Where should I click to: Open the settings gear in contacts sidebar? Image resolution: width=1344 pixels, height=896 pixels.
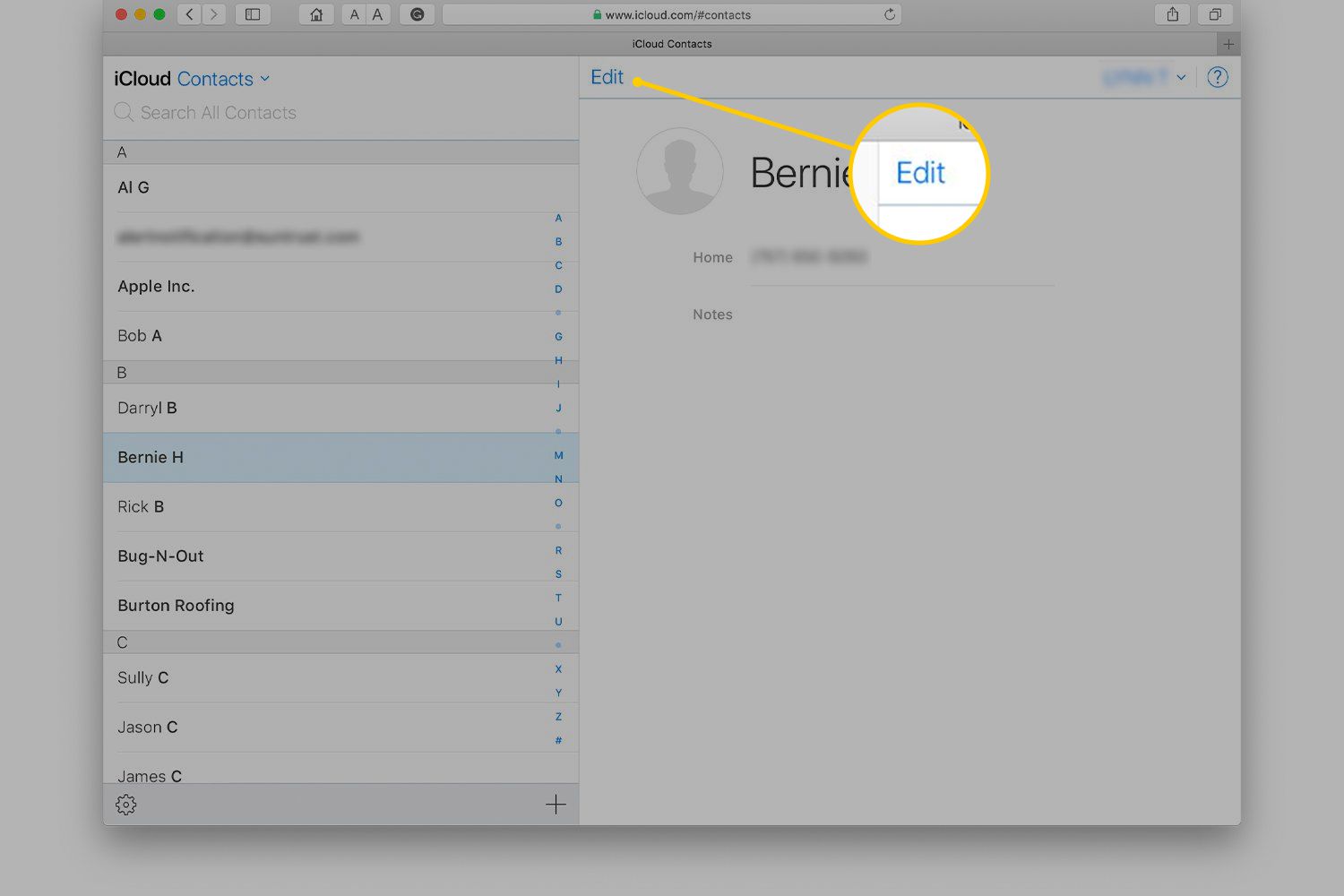point(125,805)
